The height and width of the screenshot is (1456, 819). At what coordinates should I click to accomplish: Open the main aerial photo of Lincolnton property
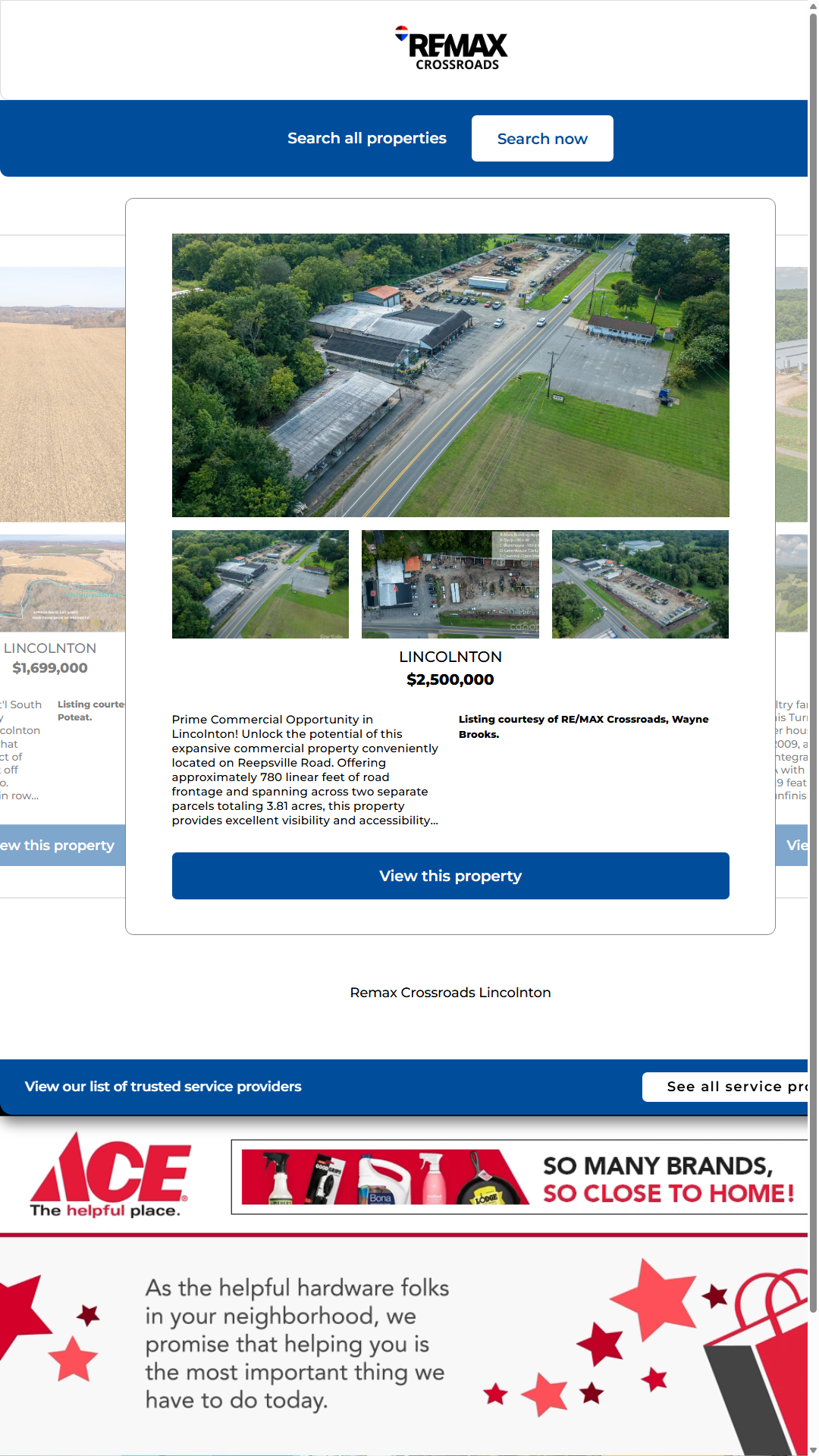(x=450, y=375)
